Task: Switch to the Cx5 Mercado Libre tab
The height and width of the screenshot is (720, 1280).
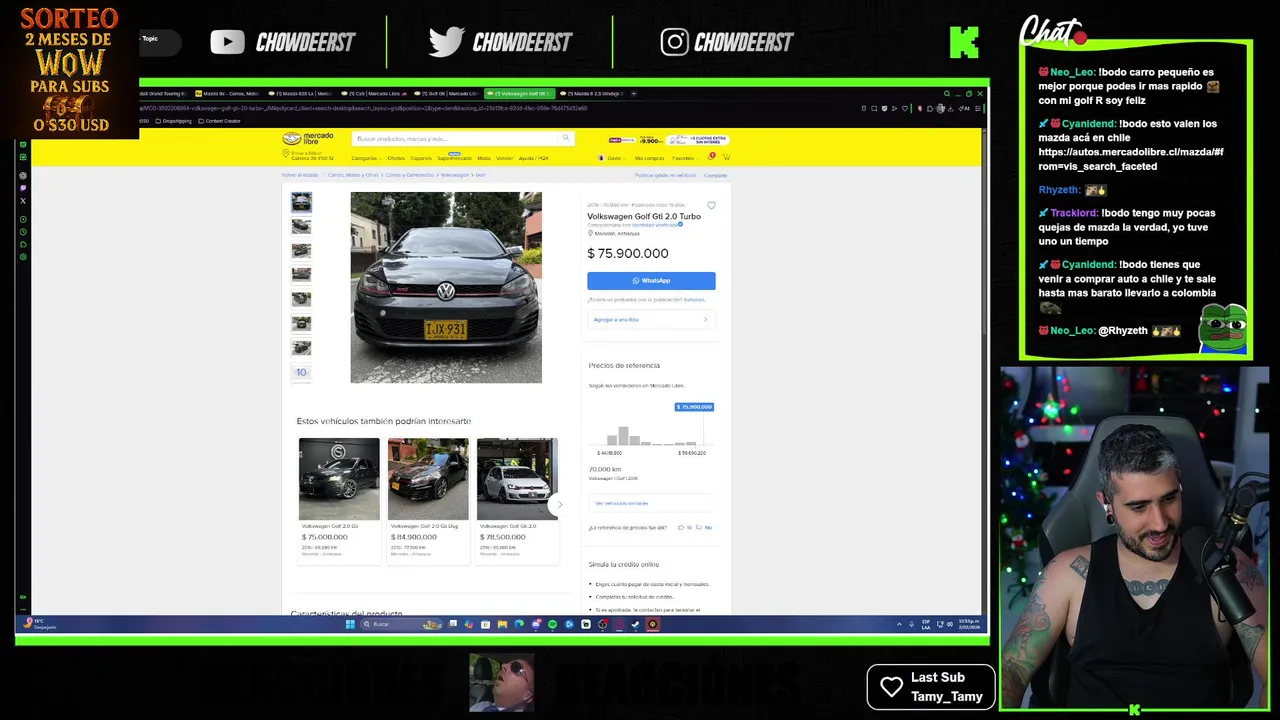Action: pyautogui.click(x=376, y=93)
